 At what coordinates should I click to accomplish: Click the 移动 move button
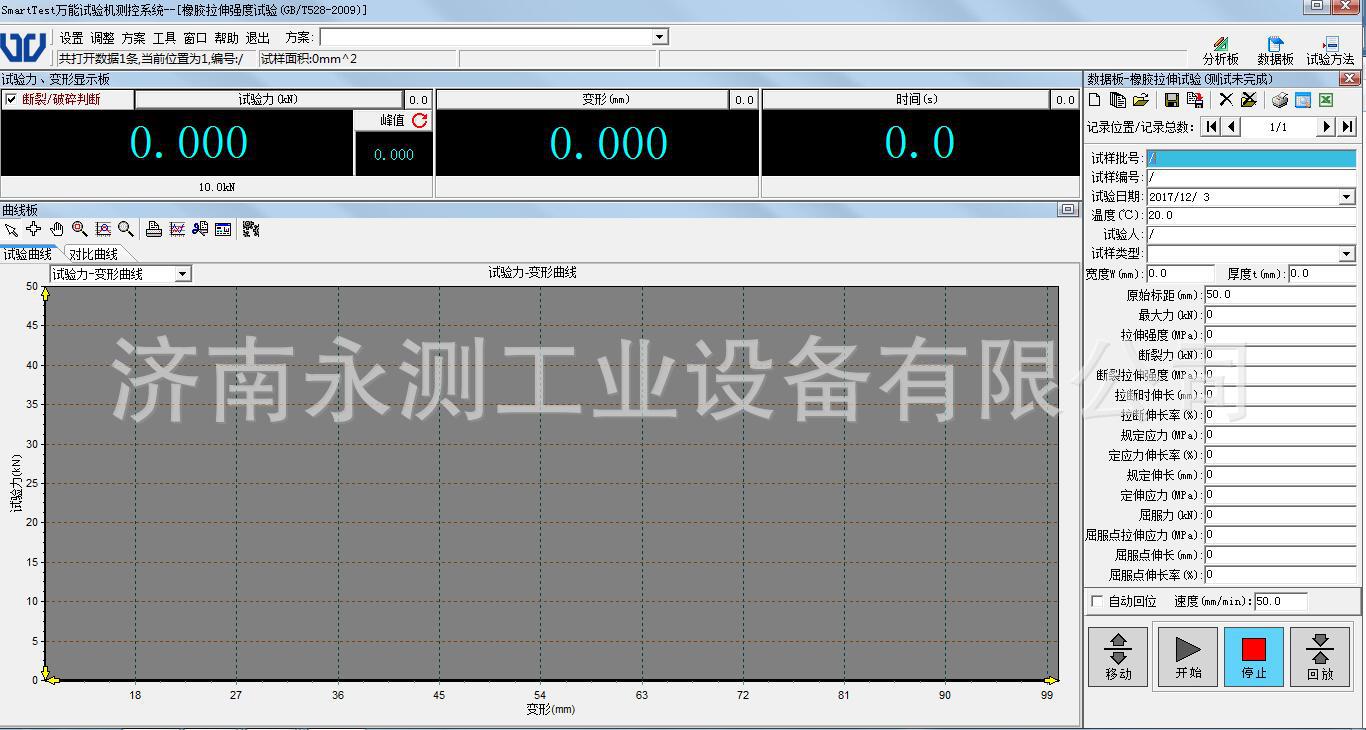pyautogui.click(x=1118, y=657)
